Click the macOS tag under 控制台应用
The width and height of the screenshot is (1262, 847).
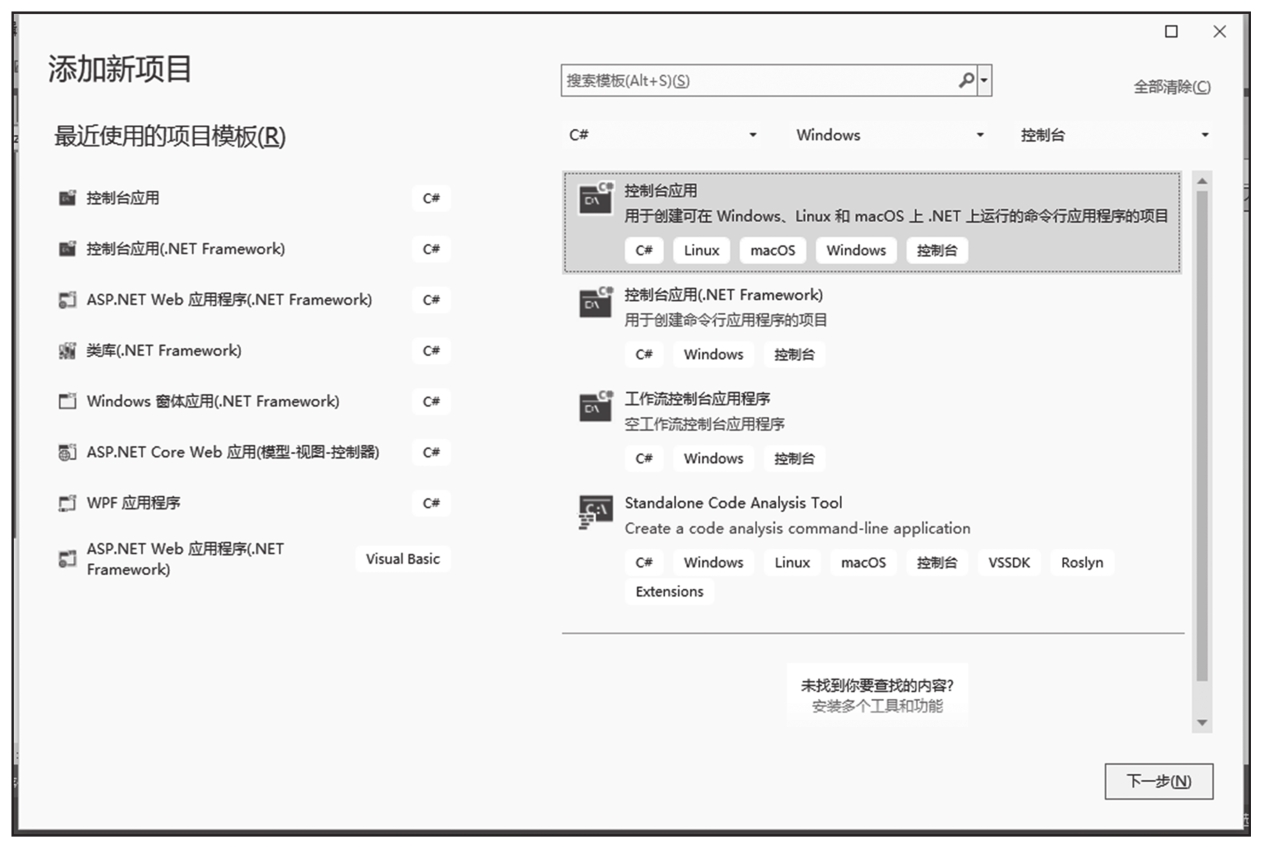pyautogui.click(x=773, y=250)
